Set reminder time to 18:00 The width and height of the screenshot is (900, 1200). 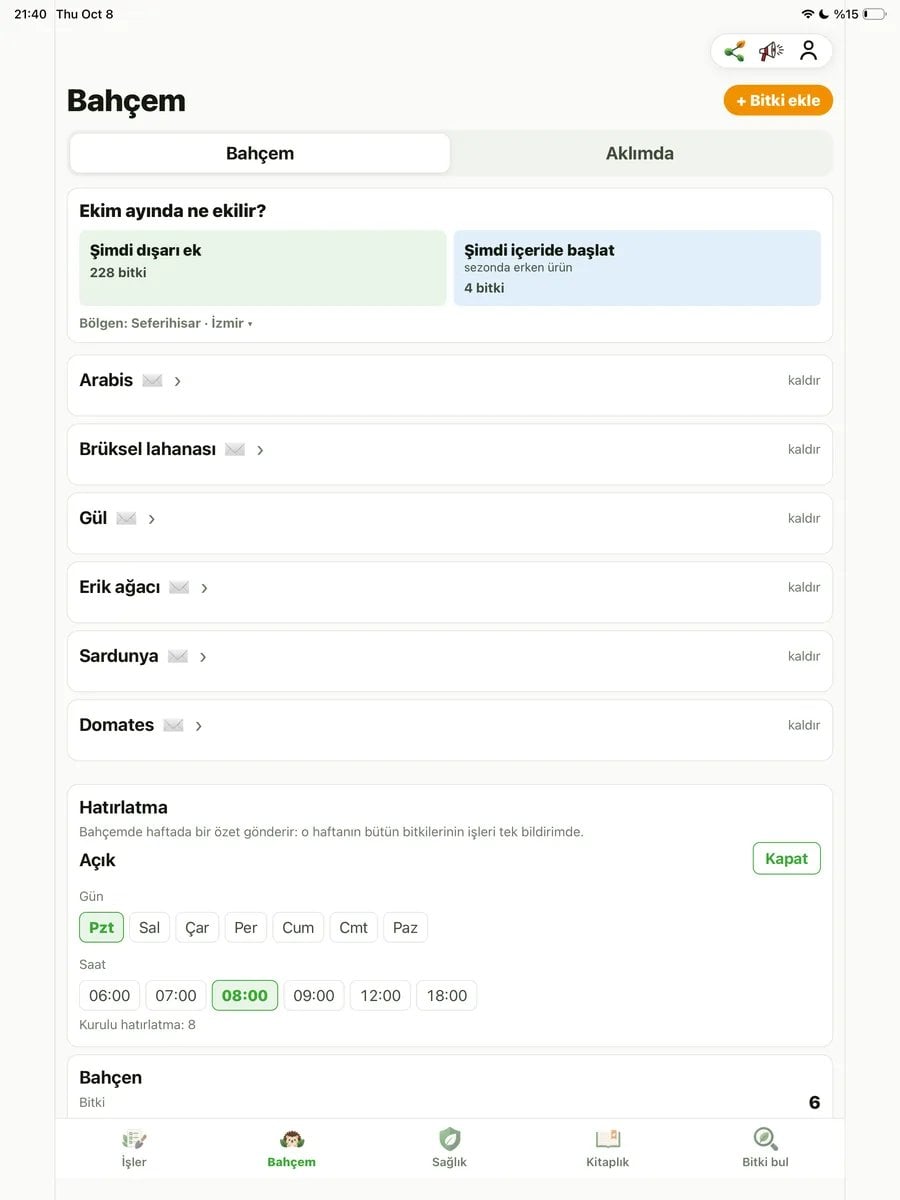tap(447, 995)
